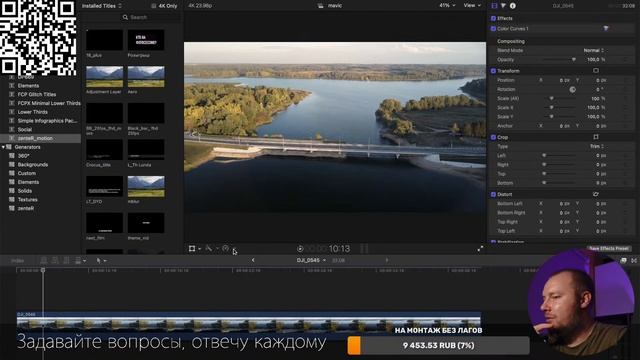Select the zenteR generator category
This screenshot has height=360, width=640.
coord(26,208)
